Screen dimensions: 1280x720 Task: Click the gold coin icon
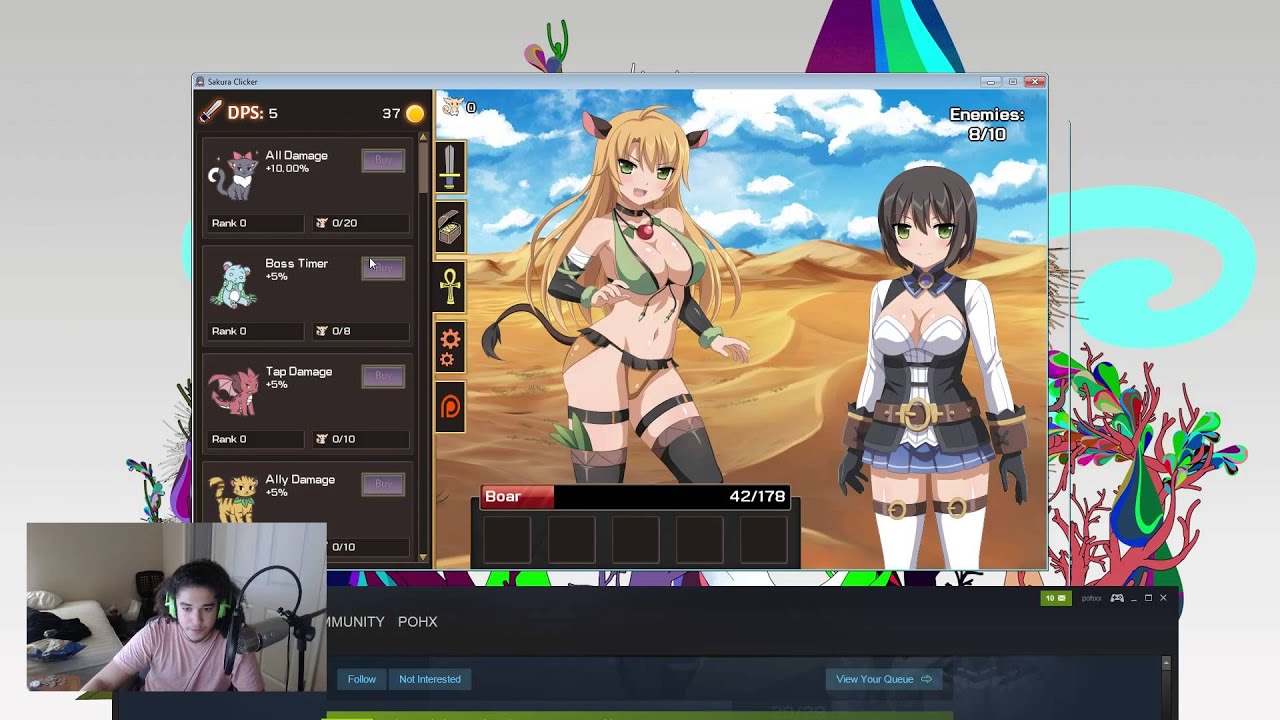(415, 114)
